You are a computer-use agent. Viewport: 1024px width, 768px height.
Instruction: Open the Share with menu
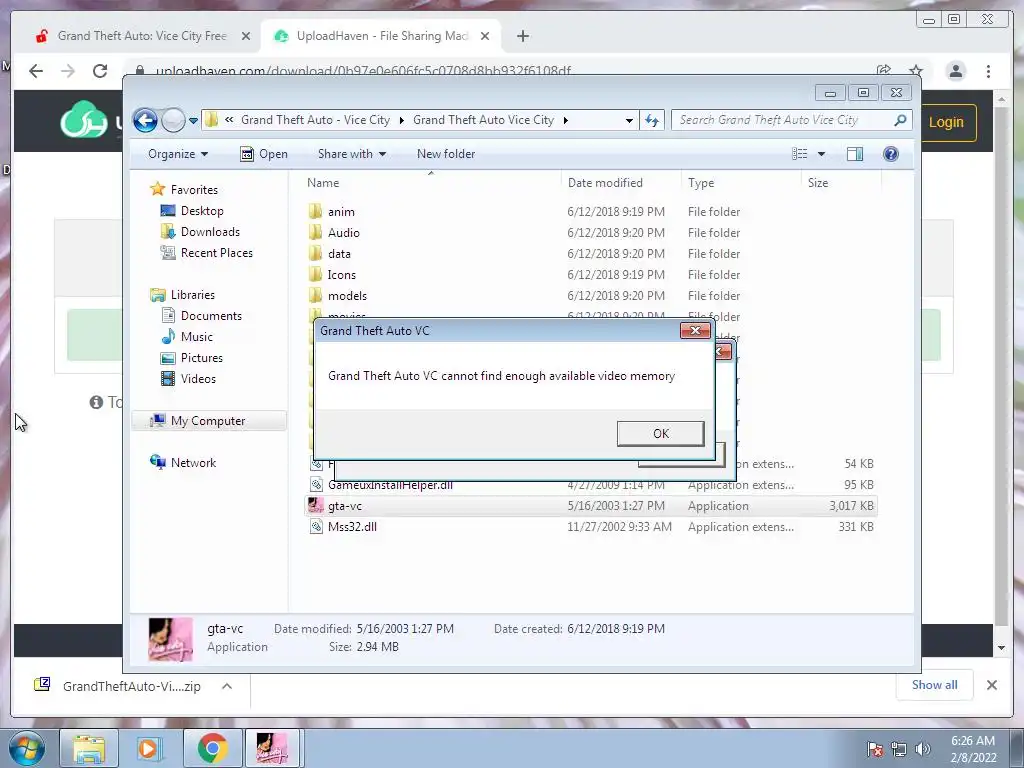tap(351, 154)
